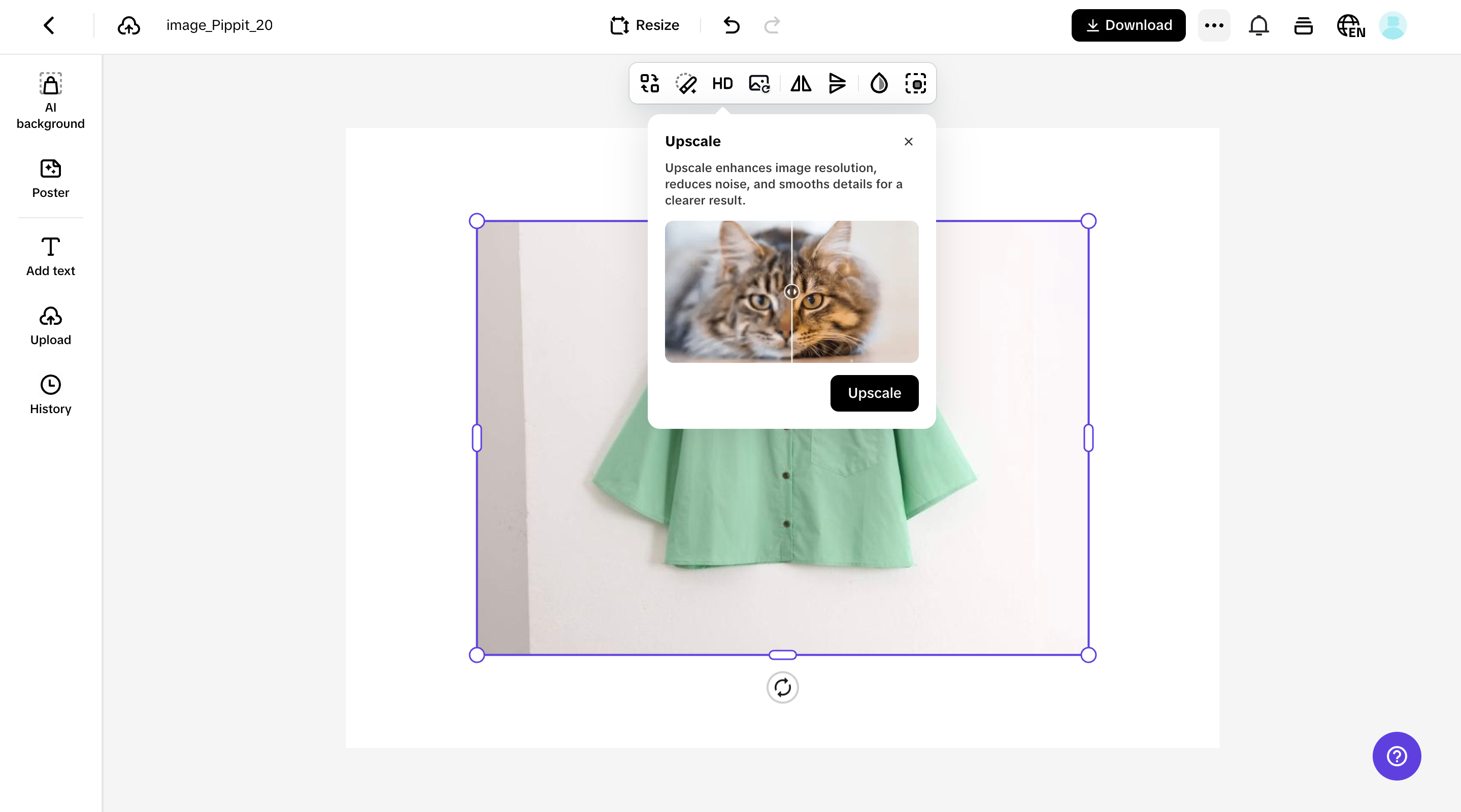Open the HD enhance tool
Image resolution: width=1461 pixels, height=812 pixels.
coord(722,83)
